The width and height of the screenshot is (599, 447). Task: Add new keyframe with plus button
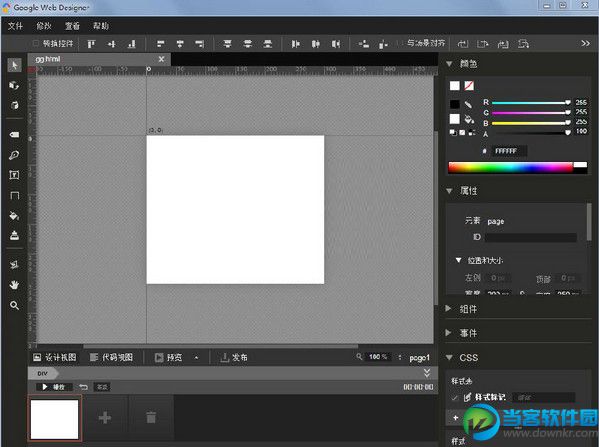tap(105, 418)
